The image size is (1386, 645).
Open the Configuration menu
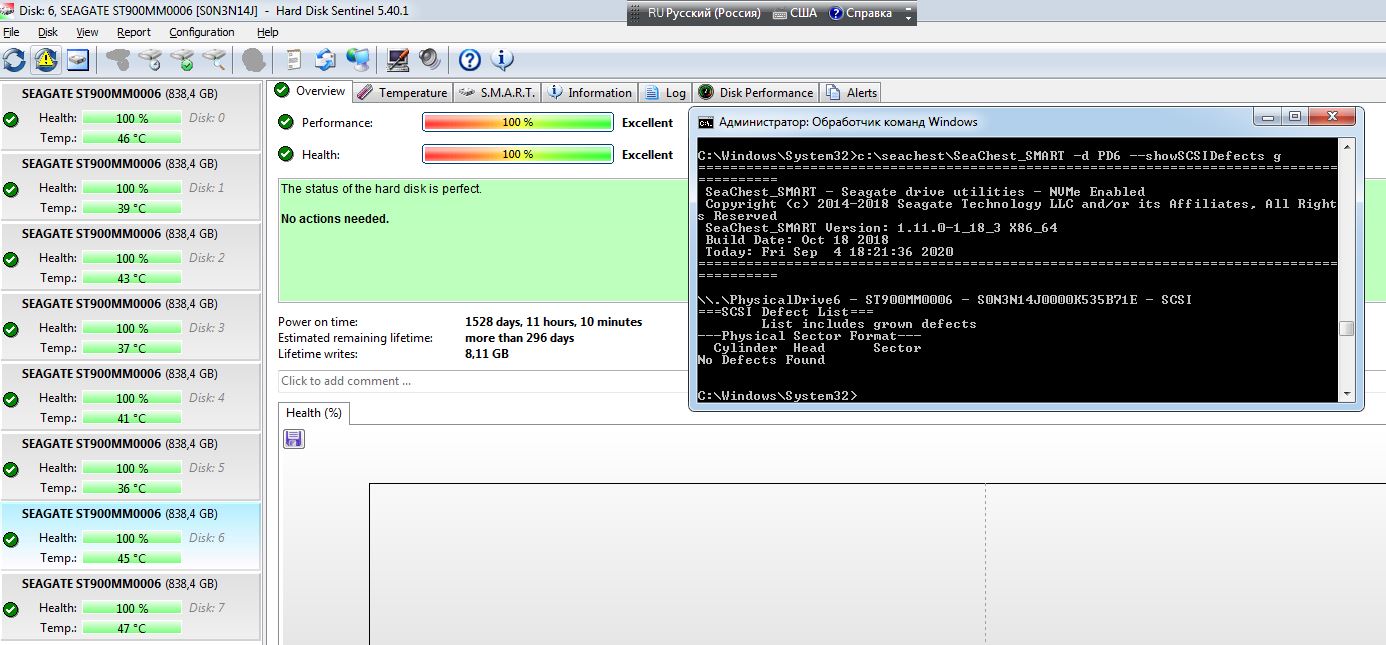[x=202, y=32]
